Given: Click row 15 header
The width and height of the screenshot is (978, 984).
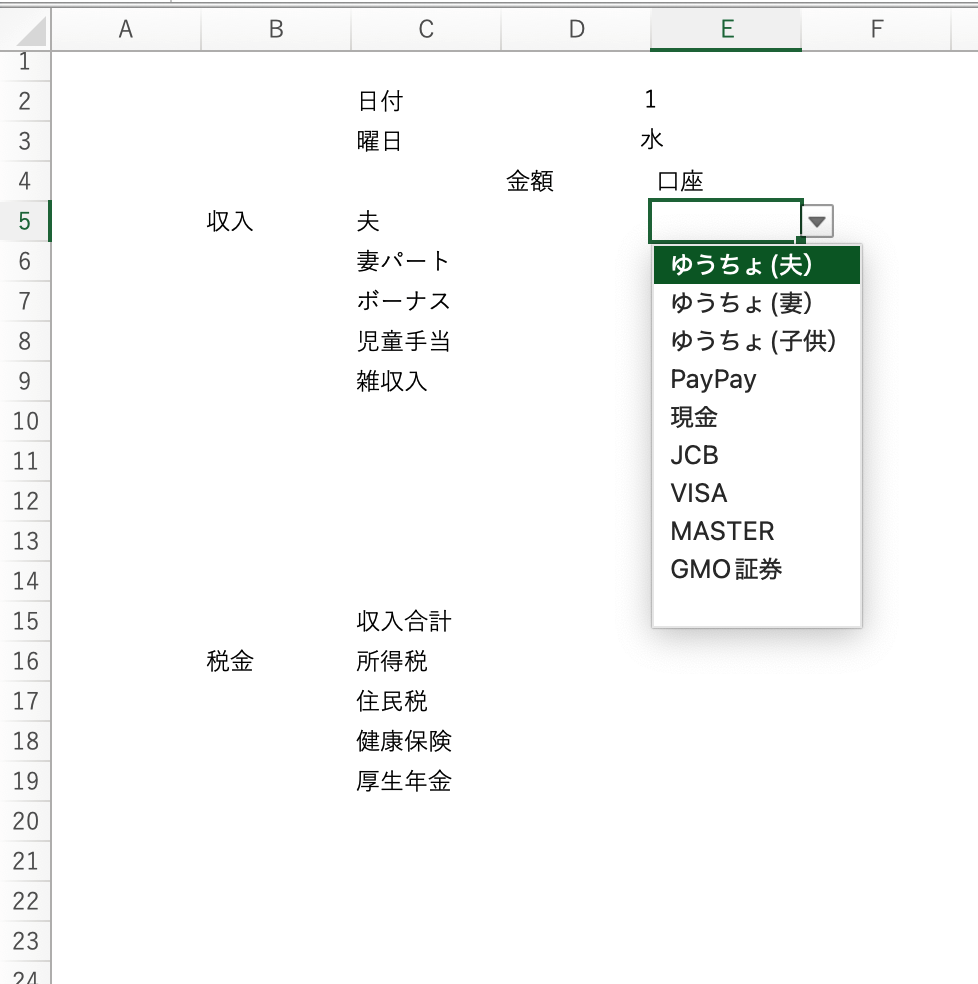Looking at the screenshot, I should pos(24,621).
